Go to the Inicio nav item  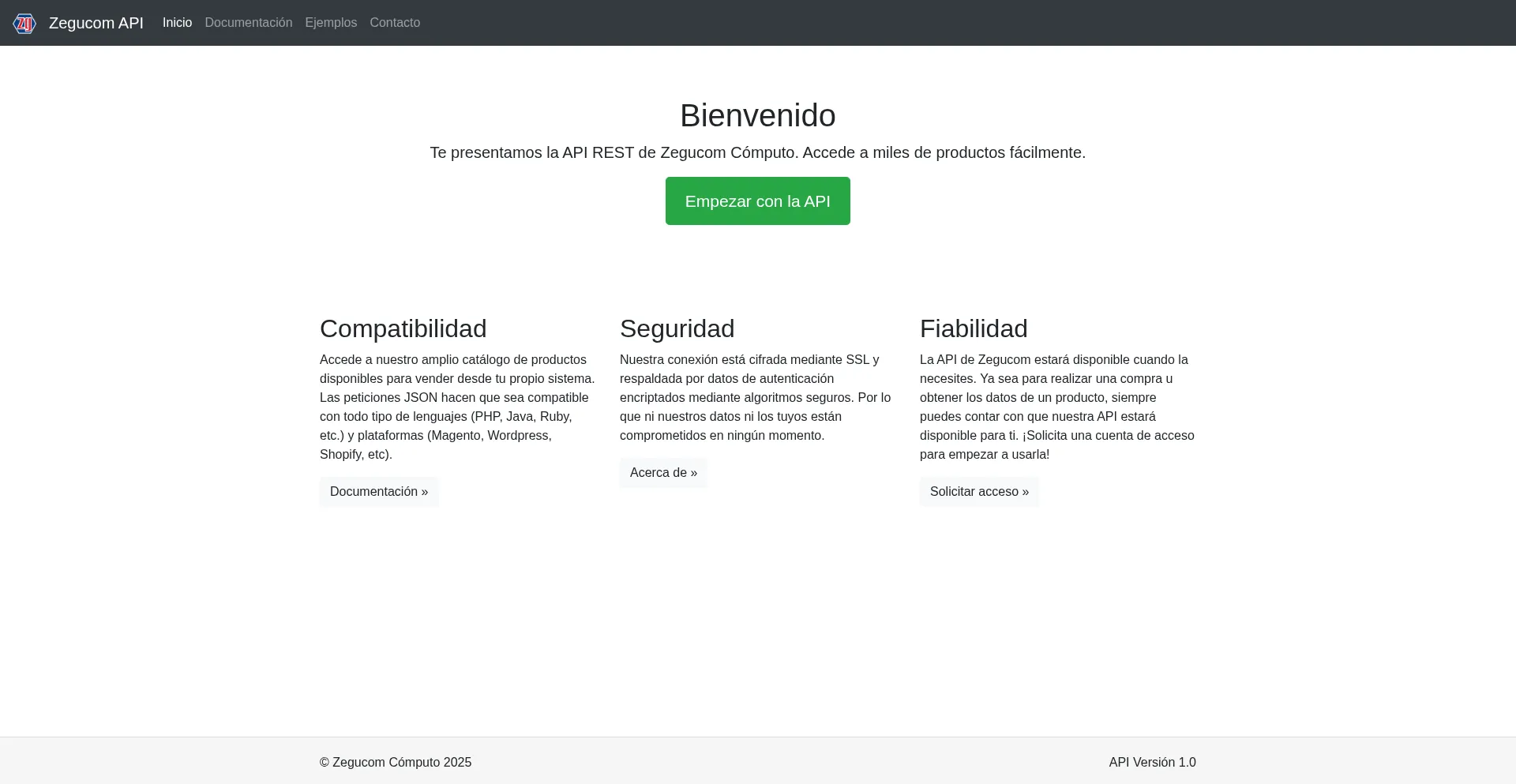pos(177,23)
